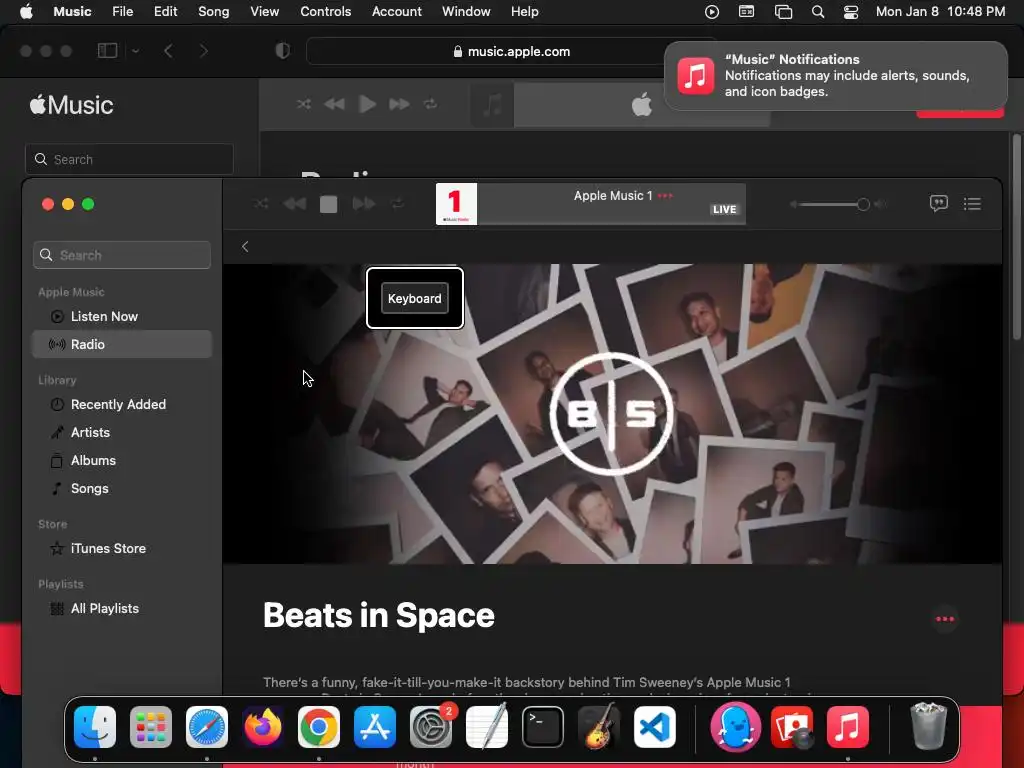Screen dimensions: 1024x768
Task: Stop playback in the Music app
Action: (x=328, y=204)
